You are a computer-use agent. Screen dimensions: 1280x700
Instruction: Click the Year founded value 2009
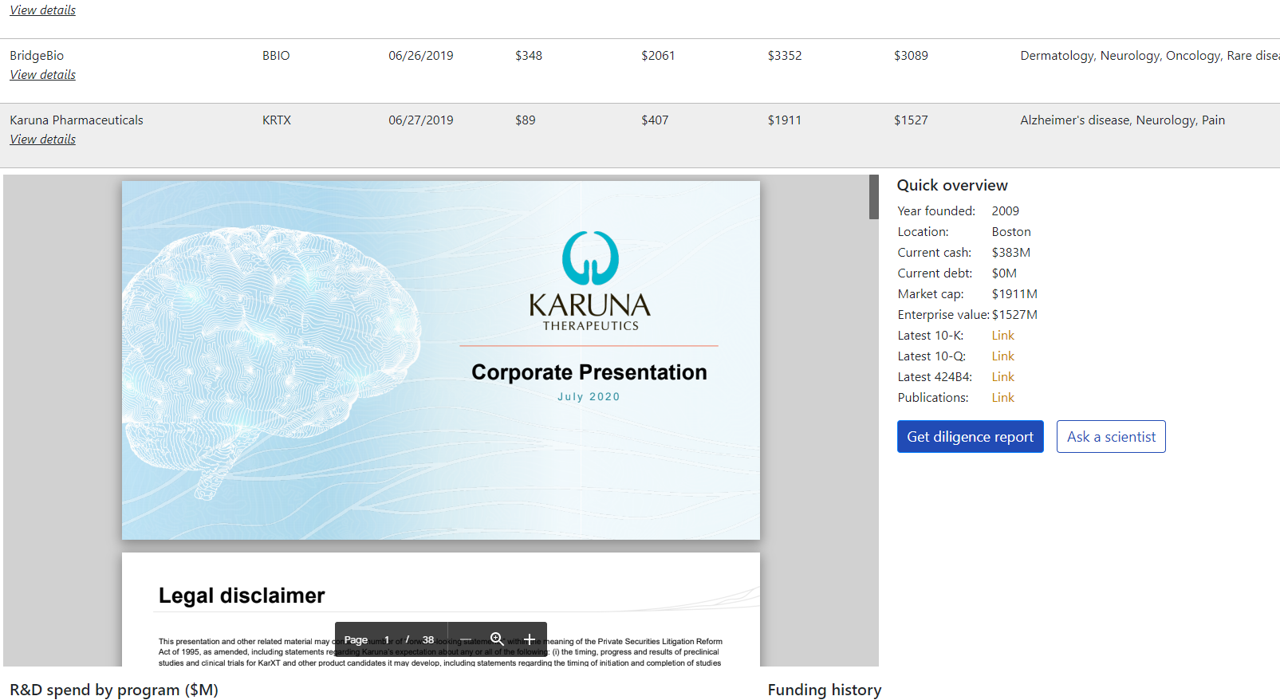point(1006,211)
